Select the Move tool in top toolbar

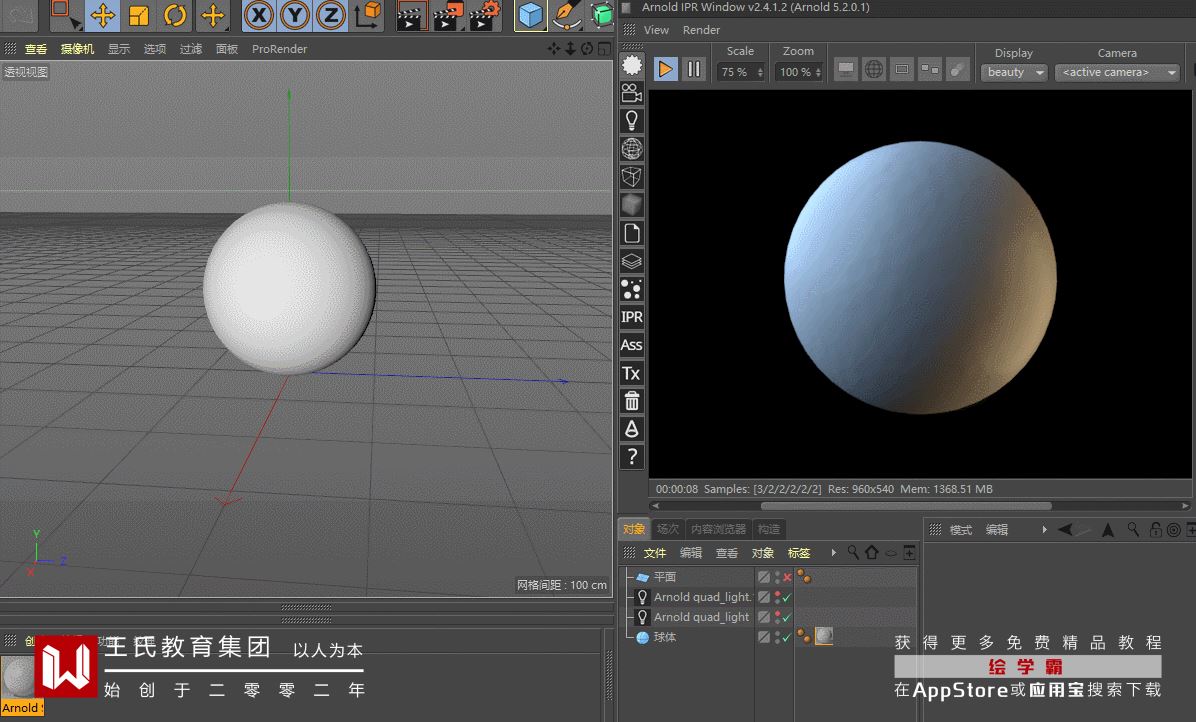102,15
